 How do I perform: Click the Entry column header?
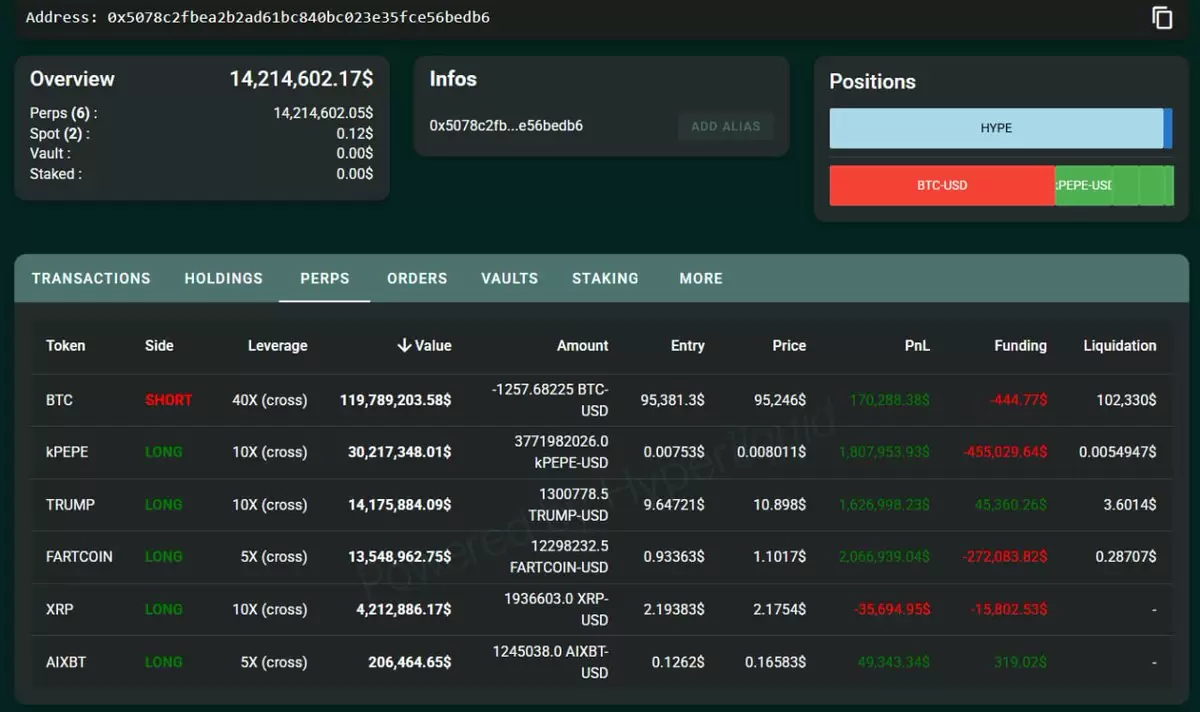pos(688,345)
